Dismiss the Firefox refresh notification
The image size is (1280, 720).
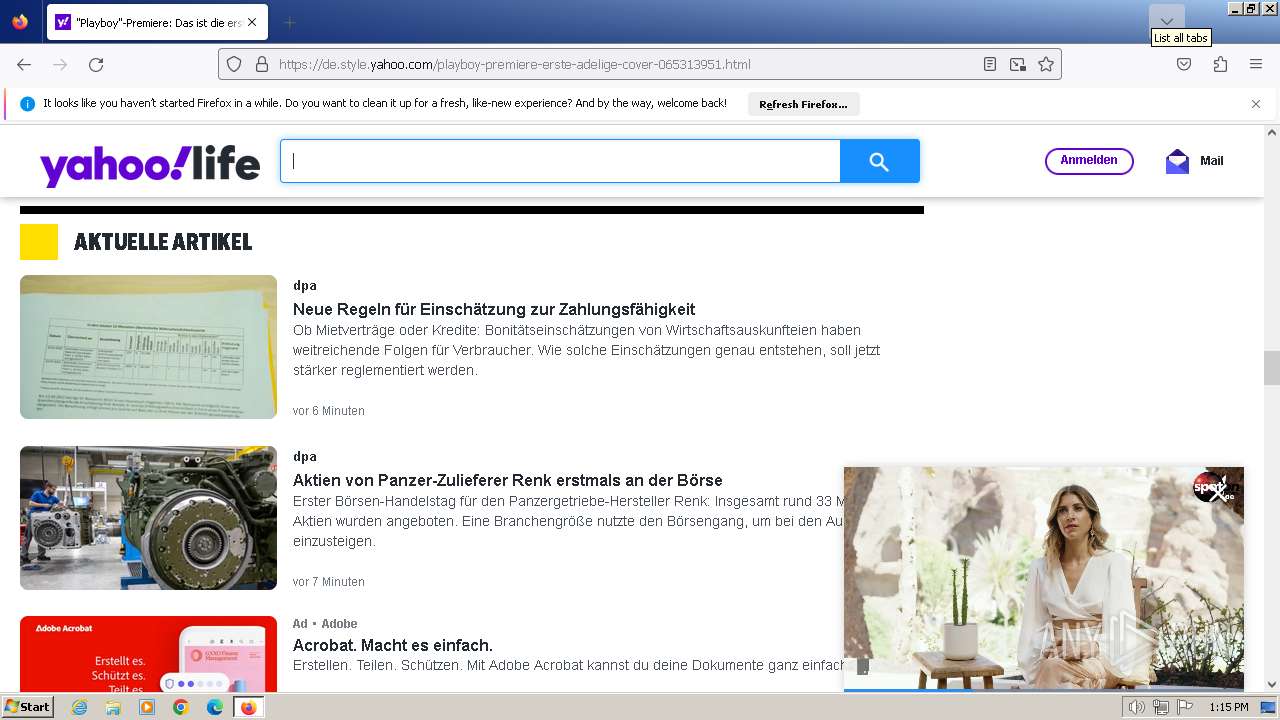(1256, 104)
